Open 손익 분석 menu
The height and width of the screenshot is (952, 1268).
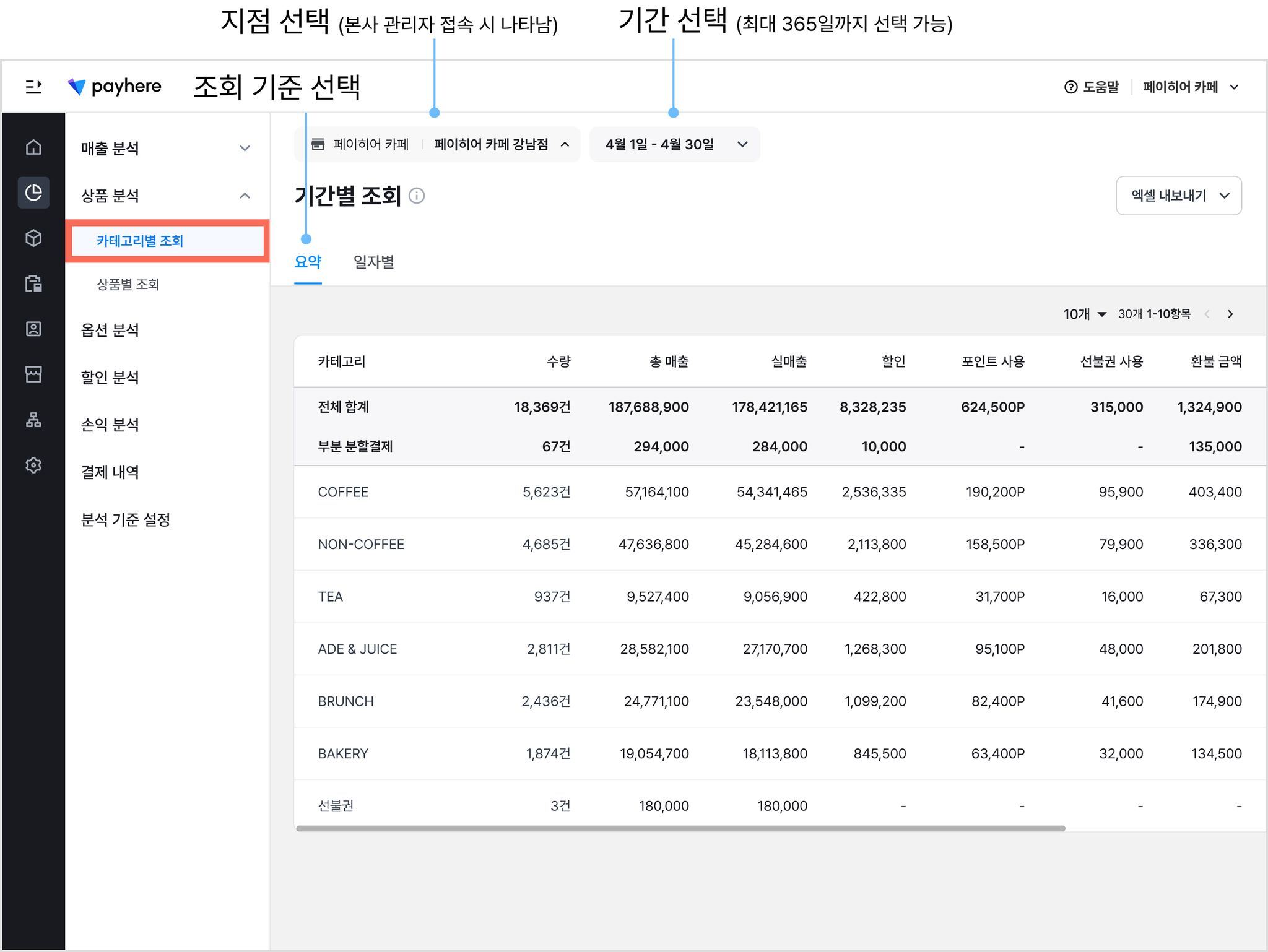(x=110, y=425)
